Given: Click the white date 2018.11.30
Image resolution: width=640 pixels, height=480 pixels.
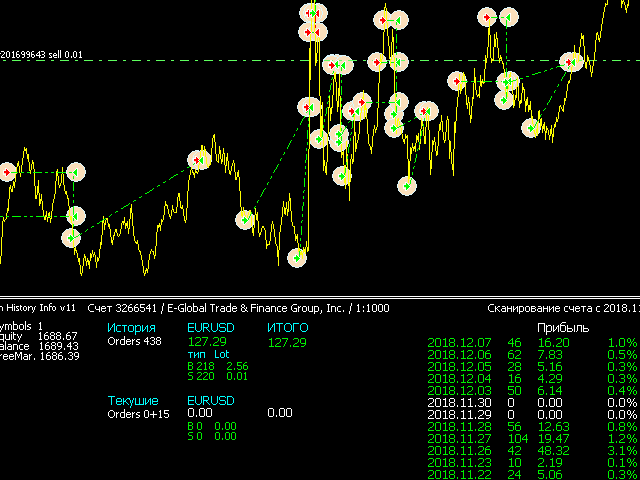Looking at the screenshot, I should 459,402.
